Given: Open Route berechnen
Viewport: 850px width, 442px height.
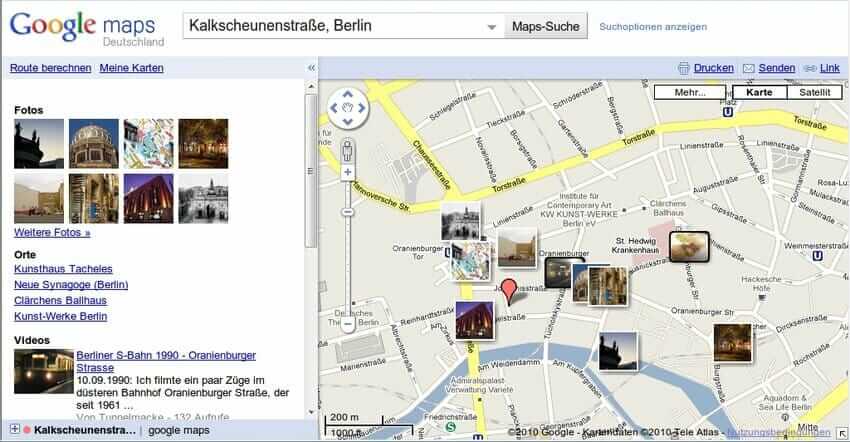Looking at the screenshot, I should click(50, 68).
